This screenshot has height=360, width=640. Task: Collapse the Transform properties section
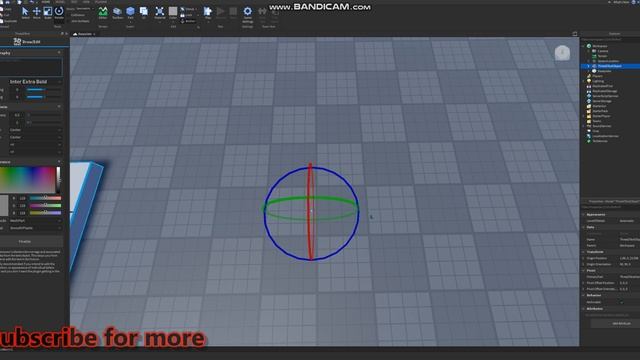pos(583,252)
